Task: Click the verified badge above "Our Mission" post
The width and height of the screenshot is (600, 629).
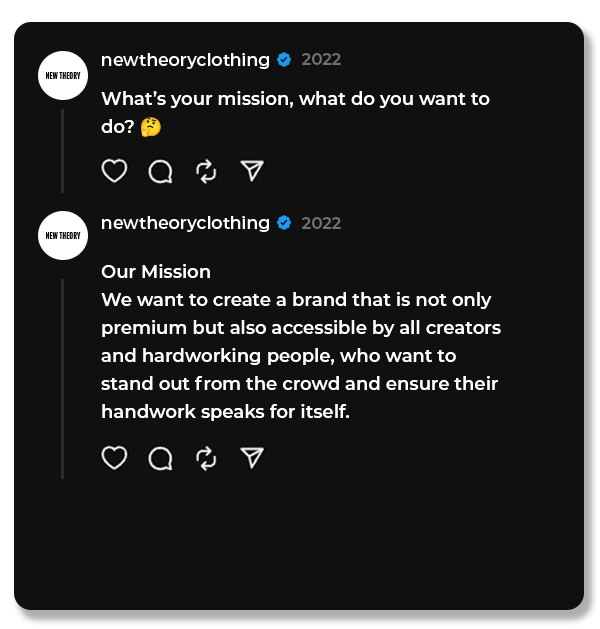Action: 284,223
